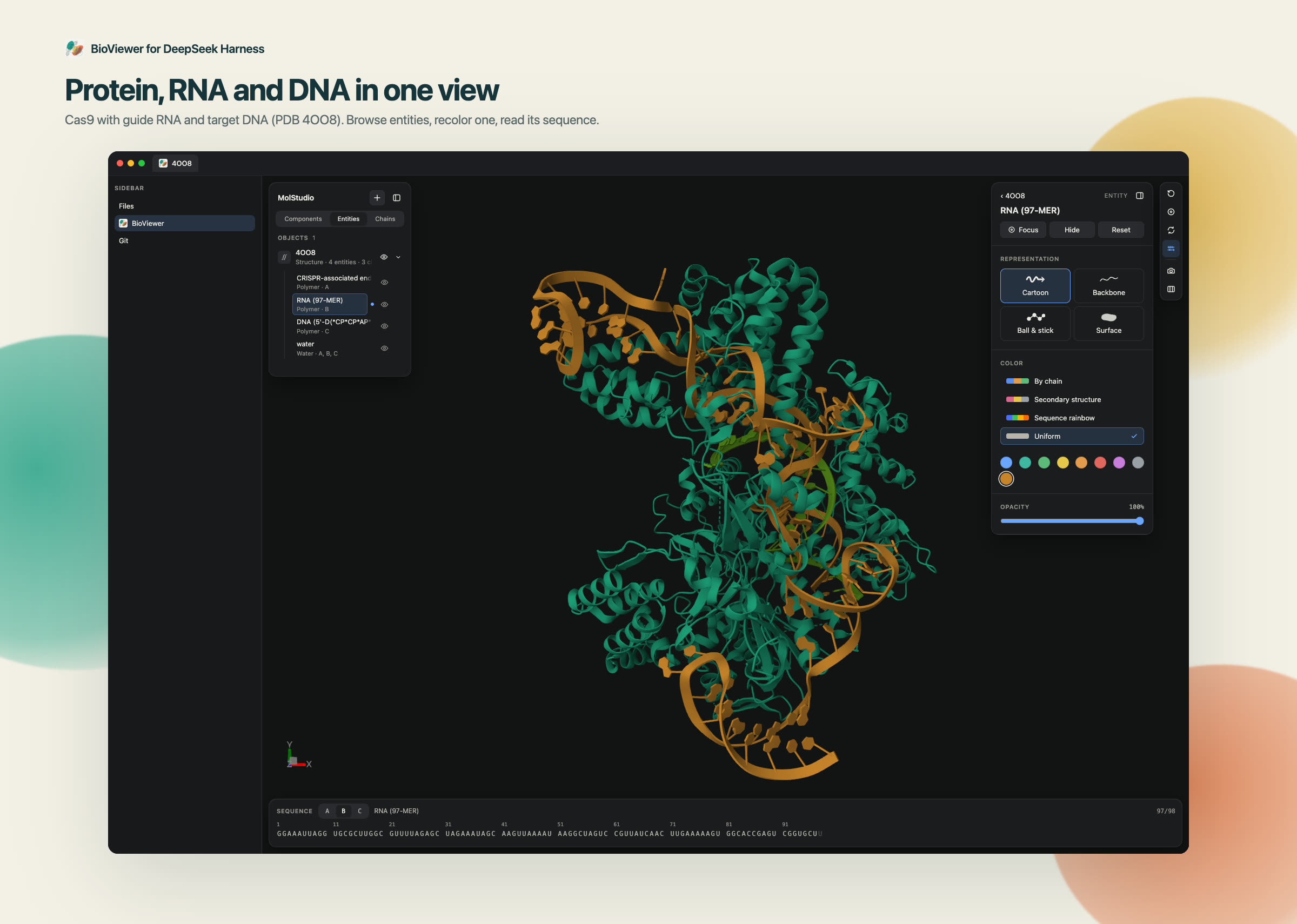Select Backbone representation
This screenshot has width=1297, height=924.
(x=1108, y=286)
